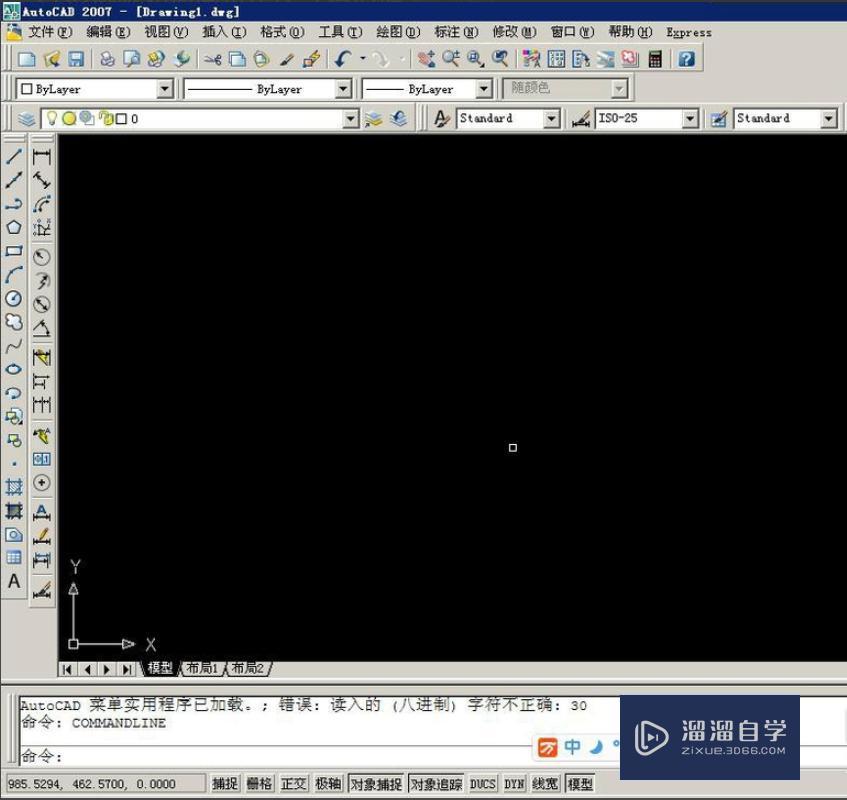Open the disabled 随颜色 plot style dropdown

(620, 89)
